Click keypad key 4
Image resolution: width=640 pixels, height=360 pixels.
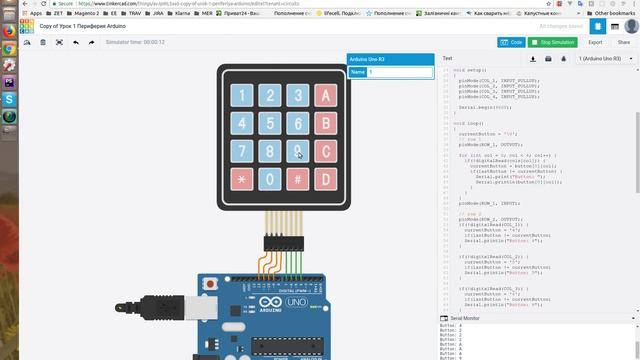pos(242,123)
